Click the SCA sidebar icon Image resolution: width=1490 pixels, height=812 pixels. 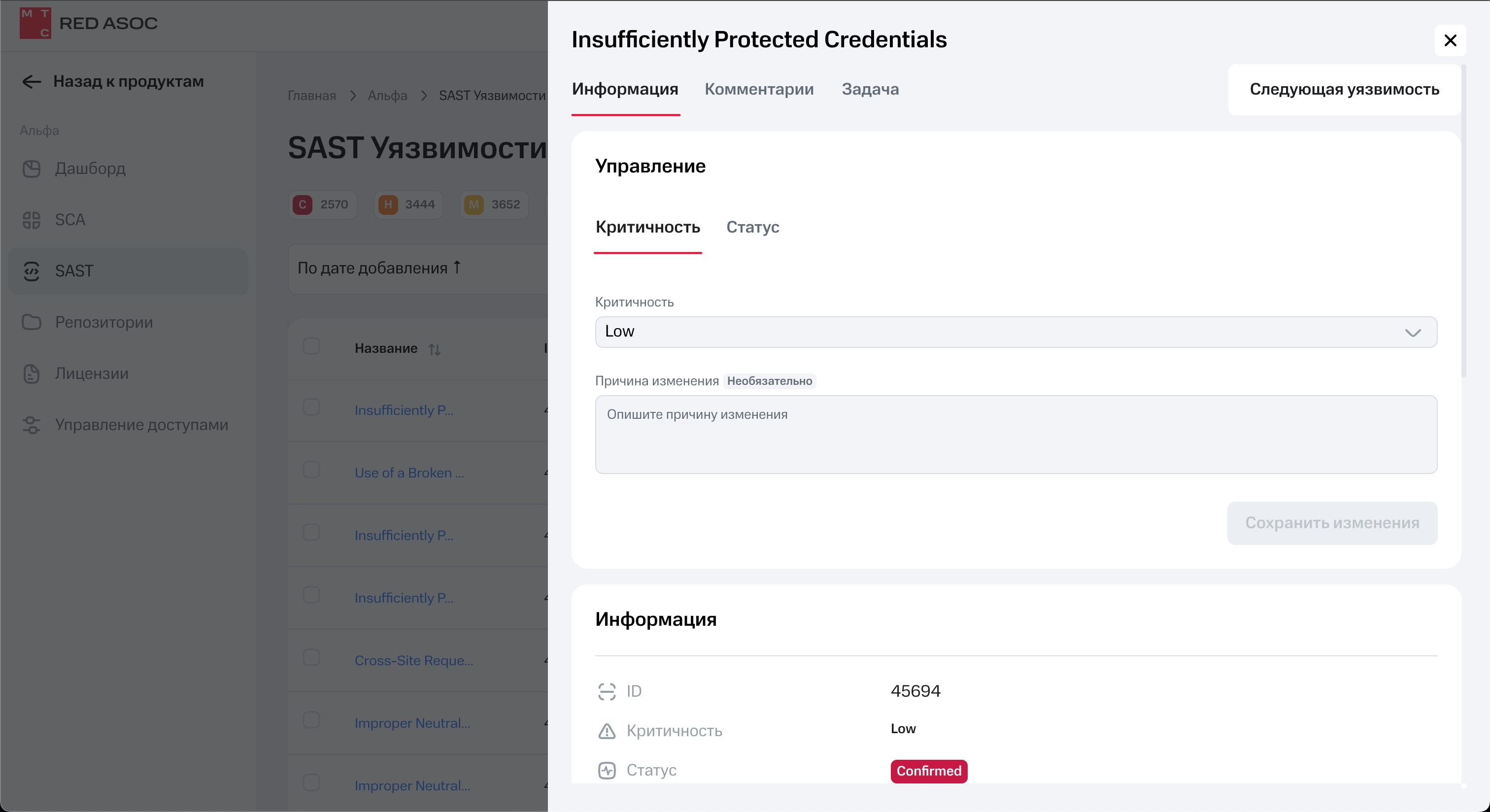(x=31, y=220)
